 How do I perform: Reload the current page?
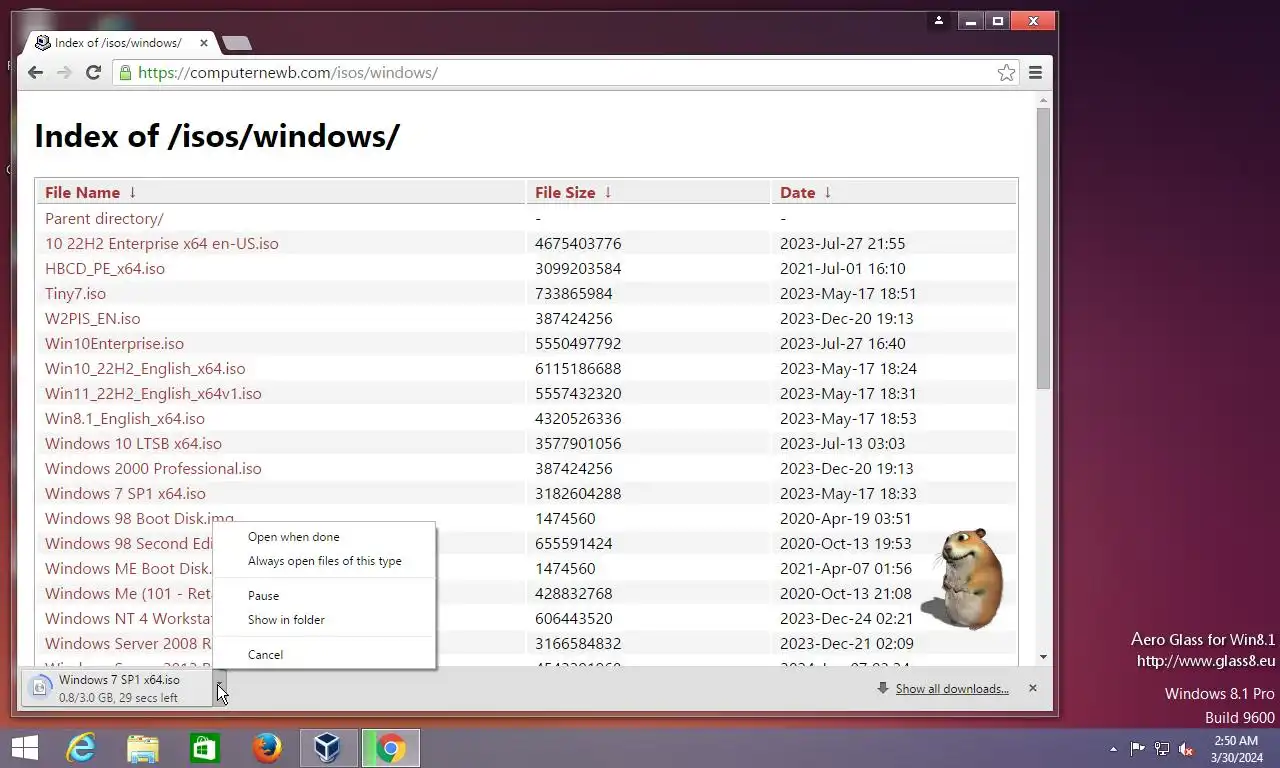[x=93, y=72]
